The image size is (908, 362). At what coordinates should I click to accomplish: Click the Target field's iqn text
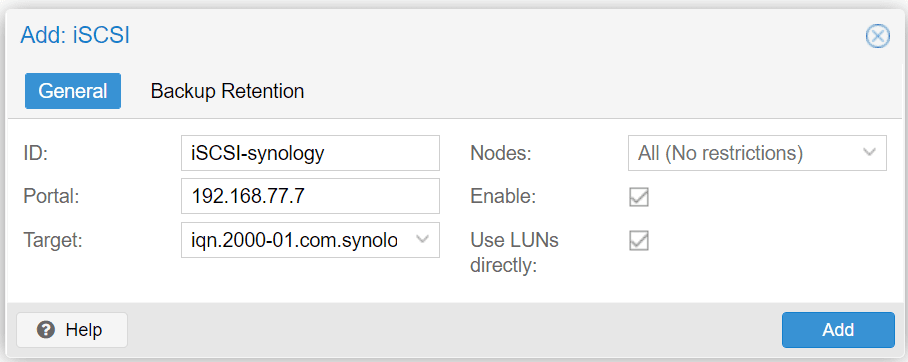(x=294, y=240)
